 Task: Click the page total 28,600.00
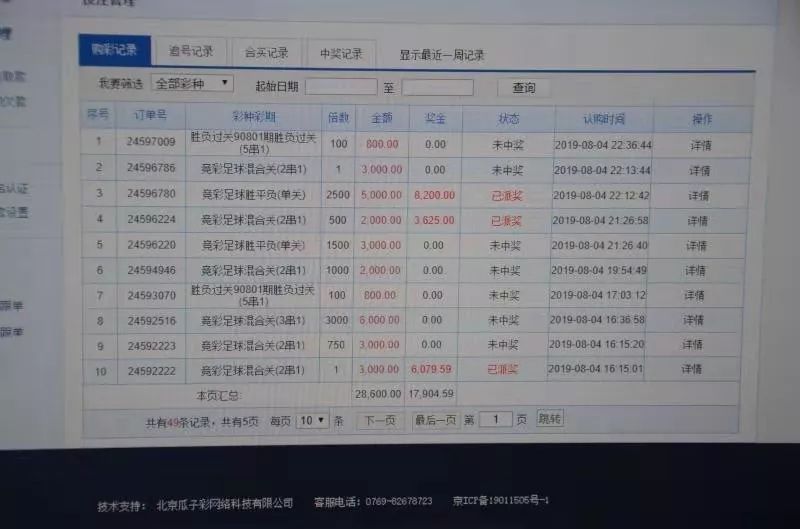pos(378,394)
